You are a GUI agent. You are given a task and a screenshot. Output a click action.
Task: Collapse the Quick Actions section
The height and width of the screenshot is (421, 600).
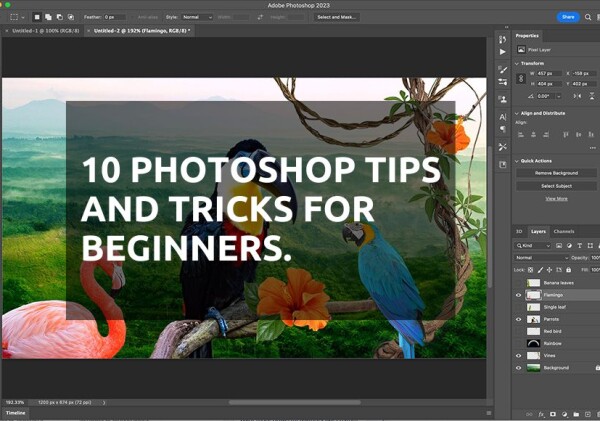517,161
